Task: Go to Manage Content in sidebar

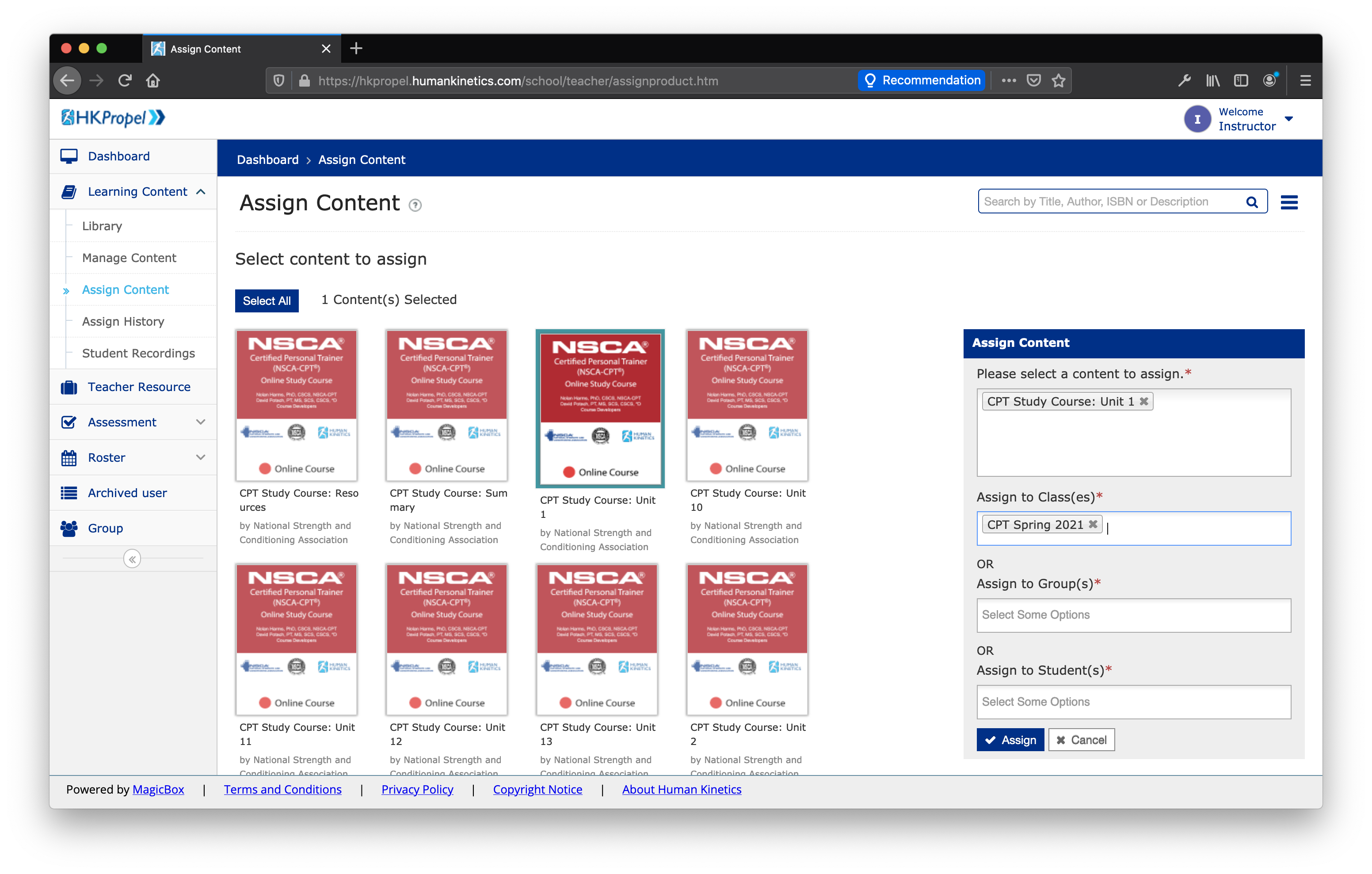Action: pyautogui.click(x=129, y=258)
